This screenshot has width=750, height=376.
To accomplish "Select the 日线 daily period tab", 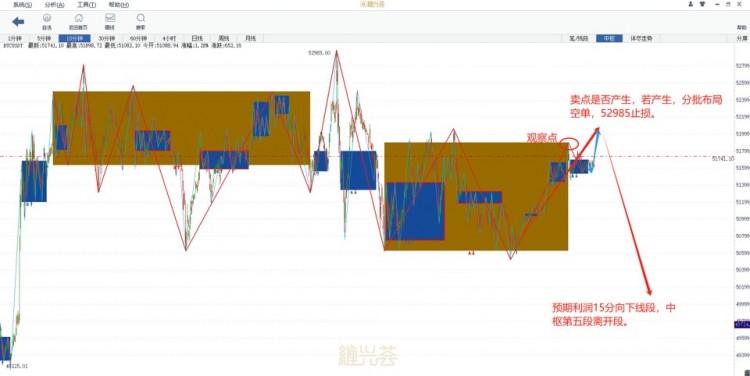I will click(197, 38).
